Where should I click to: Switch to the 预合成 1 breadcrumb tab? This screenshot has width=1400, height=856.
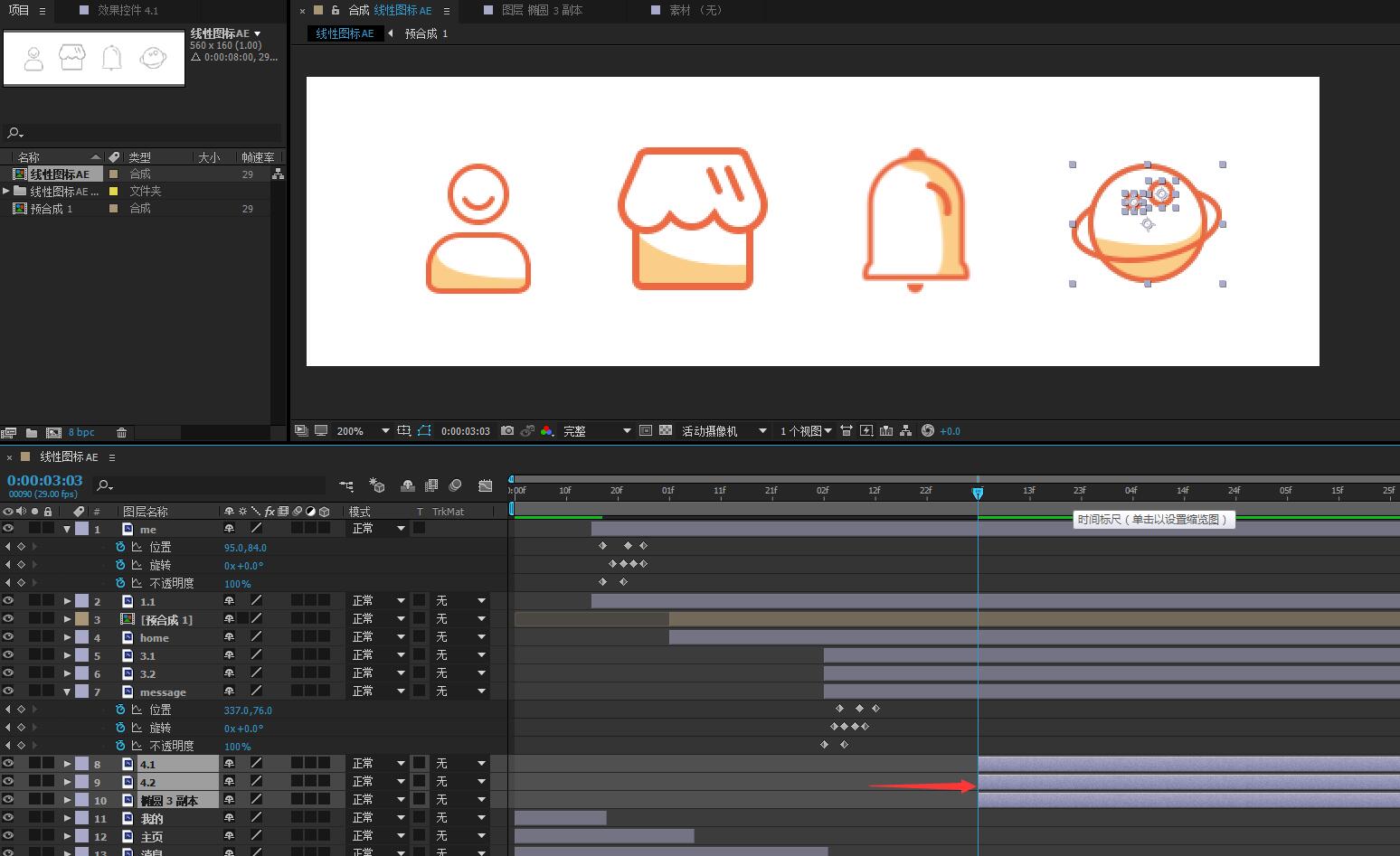426,33
